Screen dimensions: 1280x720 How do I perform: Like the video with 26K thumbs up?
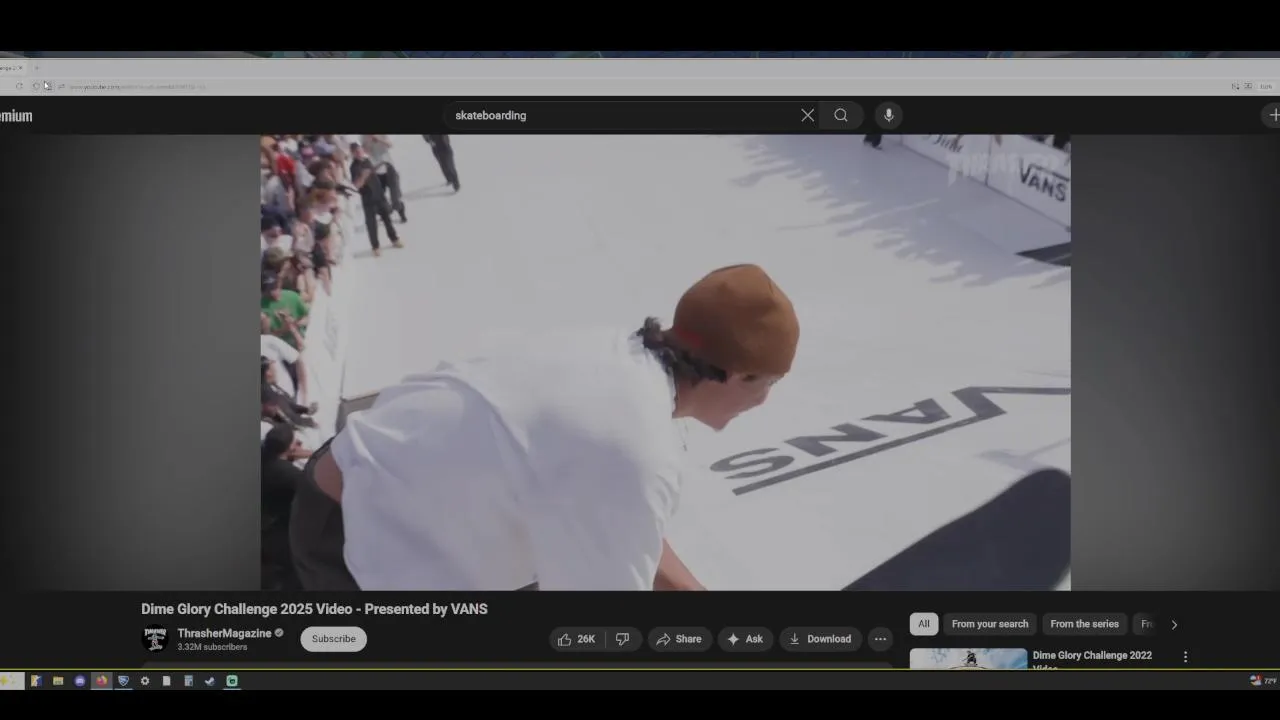click(576, 639)
